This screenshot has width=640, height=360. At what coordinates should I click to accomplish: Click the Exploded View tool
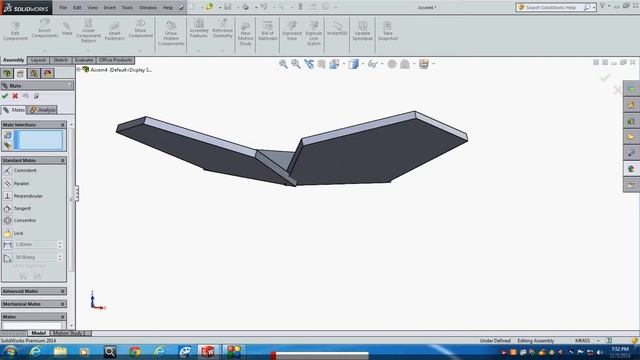tap(292, 31)
